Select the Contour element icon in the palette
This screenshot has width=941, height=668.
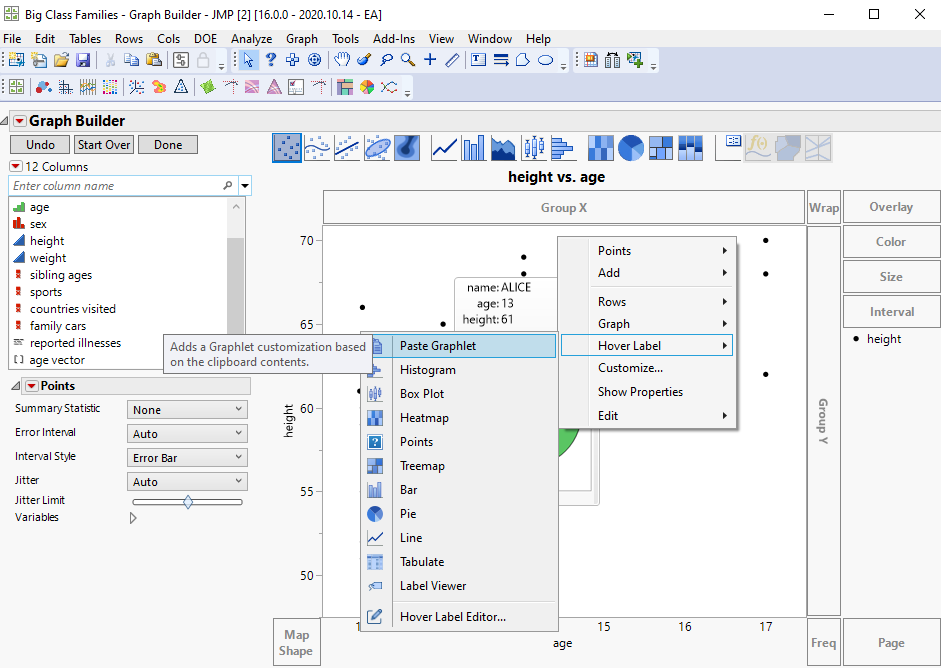[x=407, y=148]
